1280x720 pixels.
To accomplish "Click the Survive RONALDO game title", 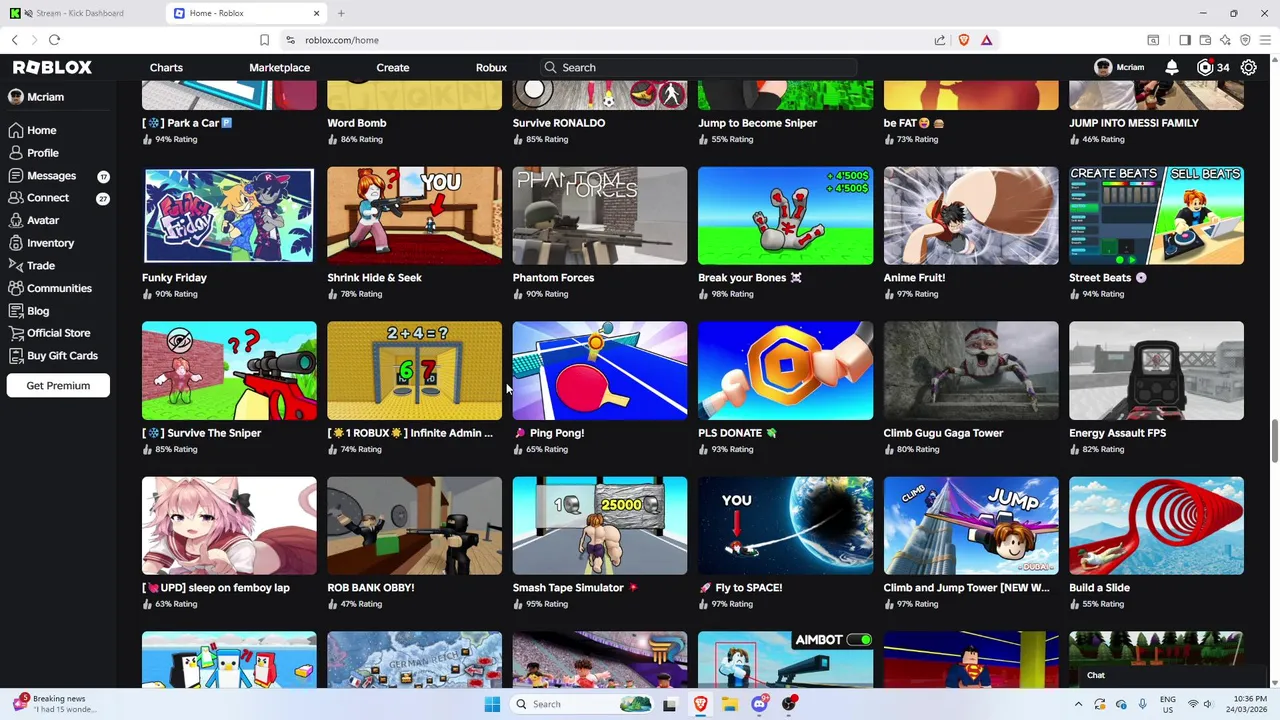I will tap(559, 123).
